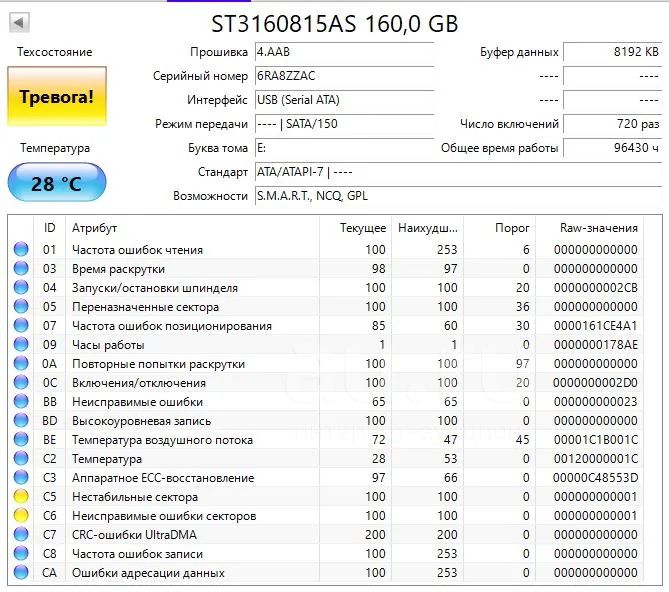Screen dimensions: 669x592
Task: Click status dot for 0C Включения/отключения
Action: tap(21, 382)
